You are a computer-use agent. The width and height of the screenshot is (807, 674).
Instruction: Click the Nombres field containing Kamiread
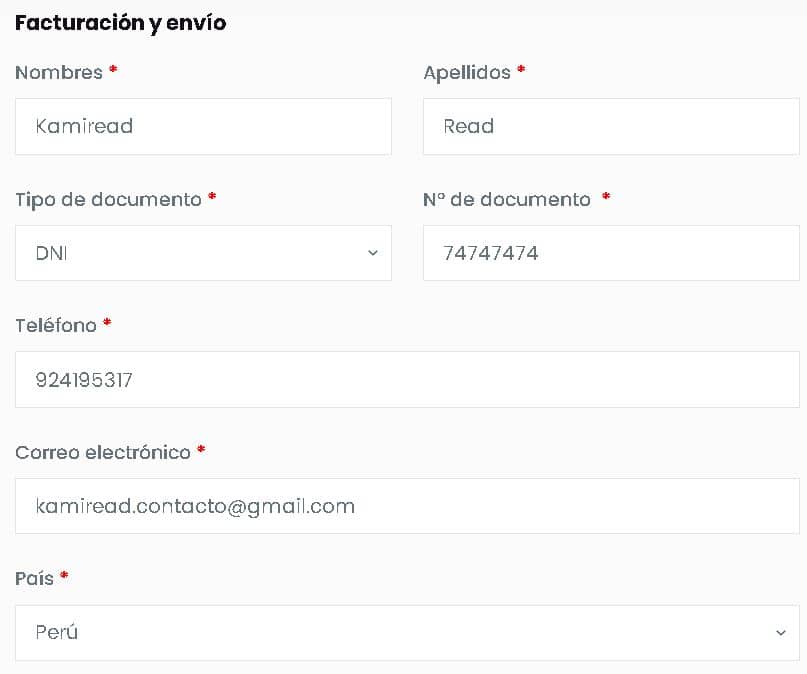pos(203,126)
